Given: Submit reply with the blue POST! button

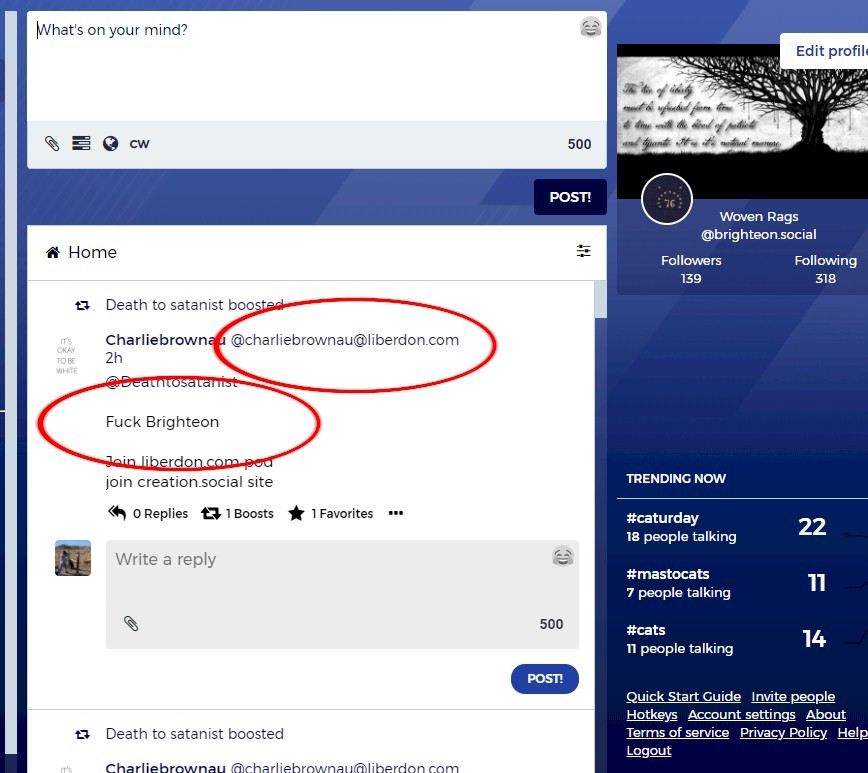Looking at the screenshot, I should tap(544, 678).
